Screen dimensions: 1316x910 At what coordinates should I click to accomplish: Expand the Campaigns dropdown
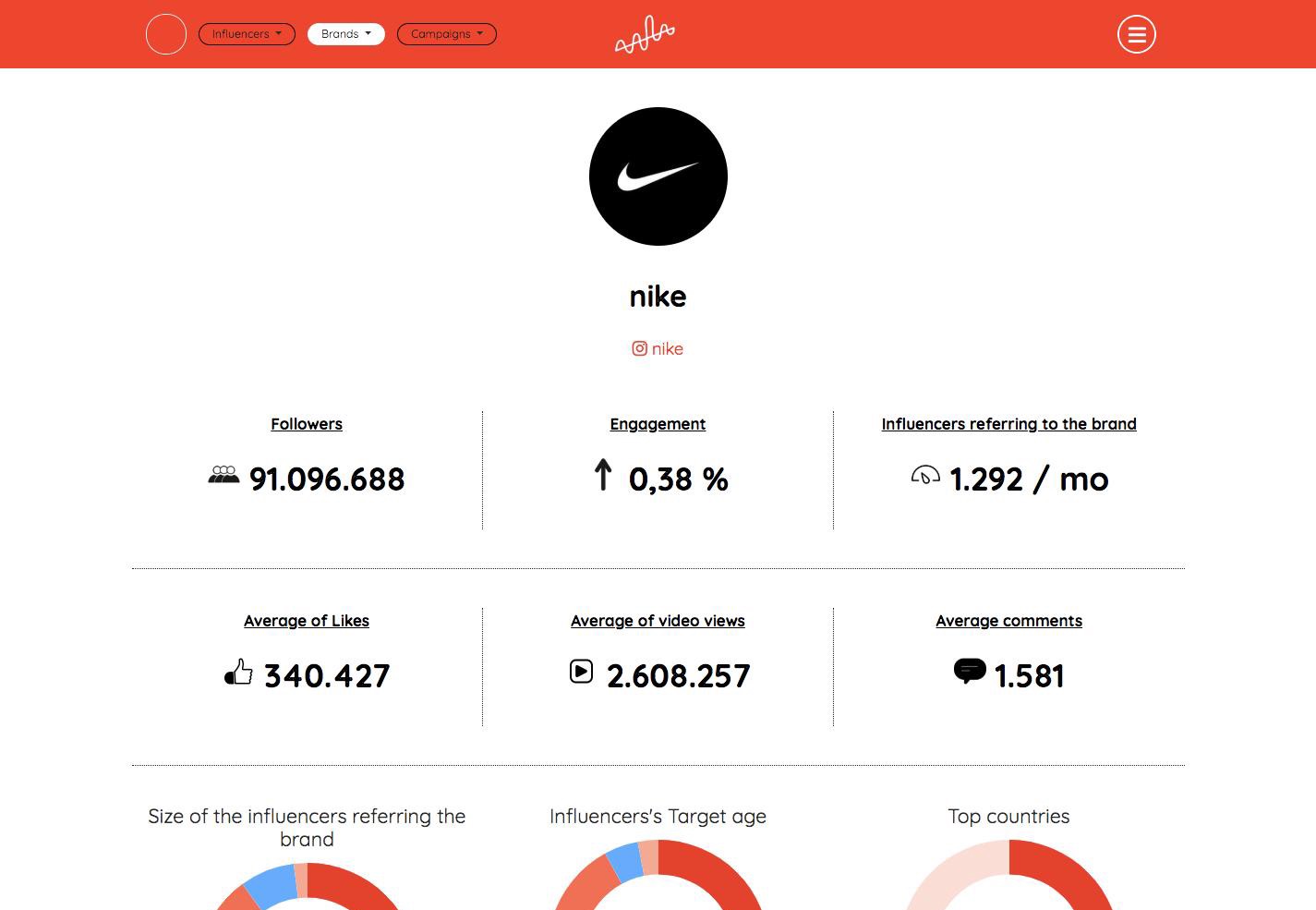(447, 34)
